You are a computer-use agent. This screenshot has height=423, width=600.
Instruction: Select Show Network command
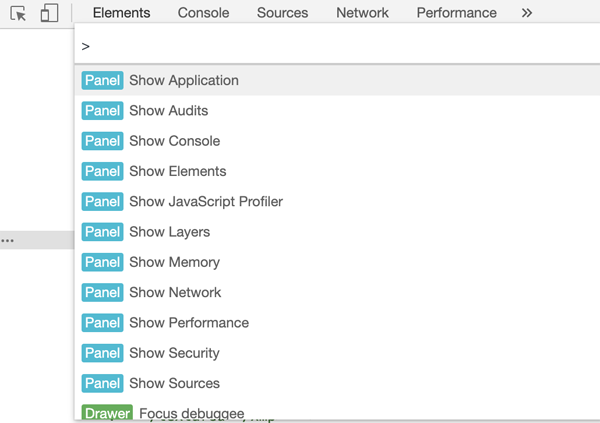click(175, 292)
